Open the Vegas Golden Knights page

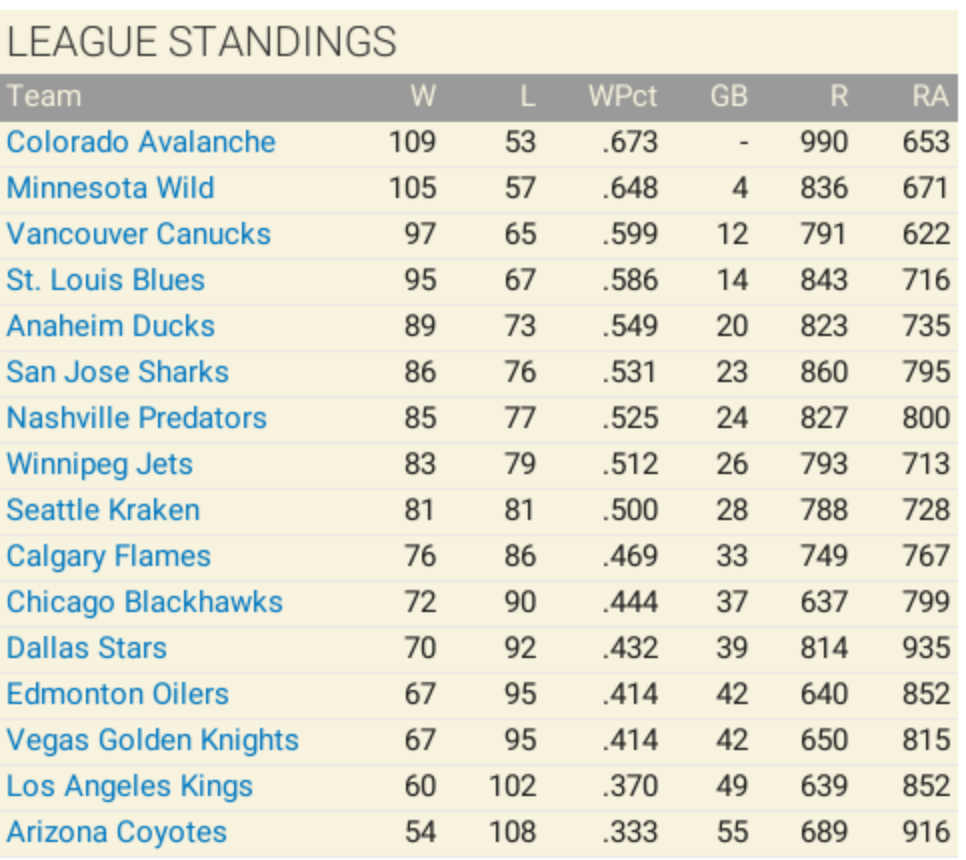152,740
